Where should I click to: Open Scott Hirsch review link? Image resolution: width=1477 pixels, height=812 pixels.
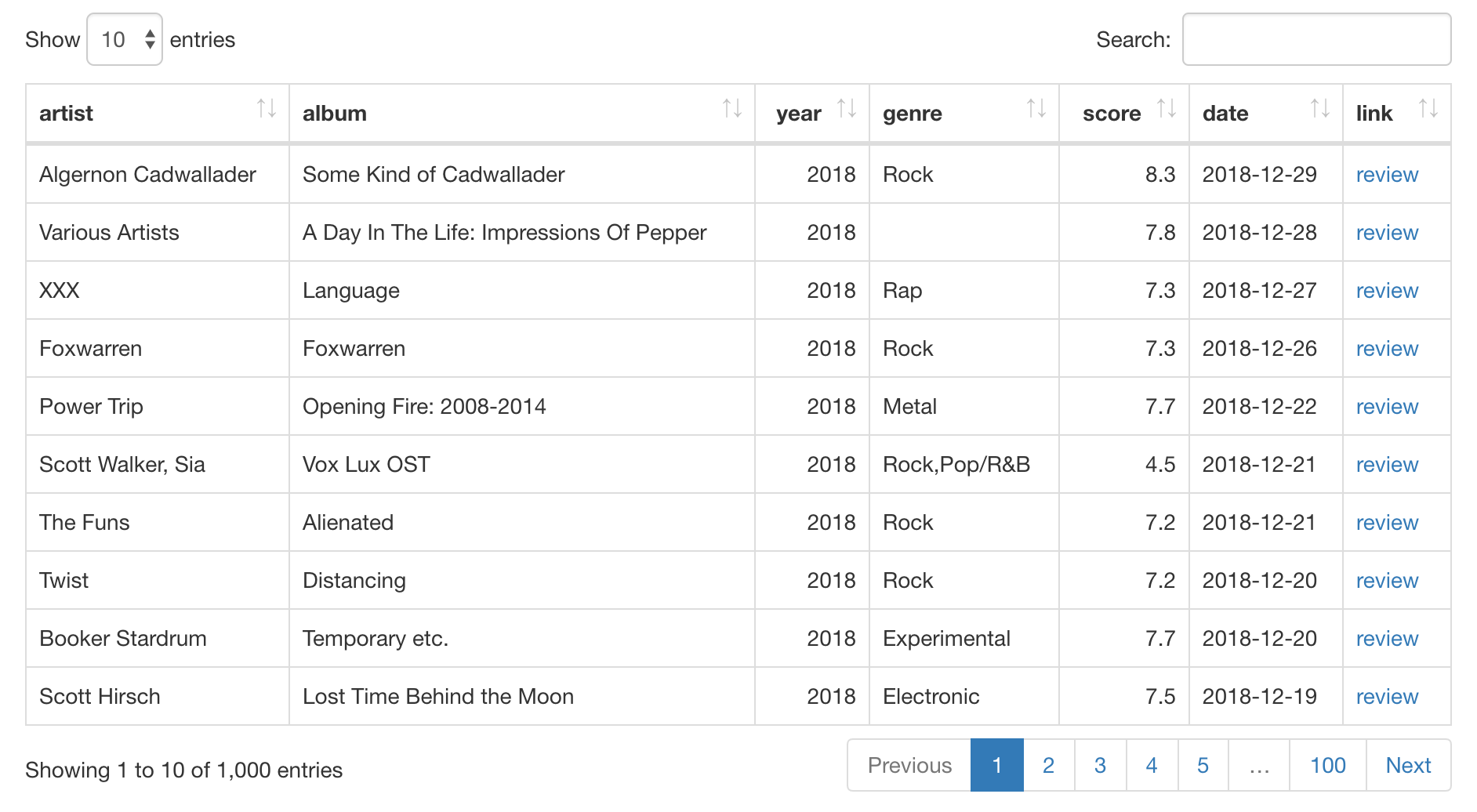(1387, 697)
